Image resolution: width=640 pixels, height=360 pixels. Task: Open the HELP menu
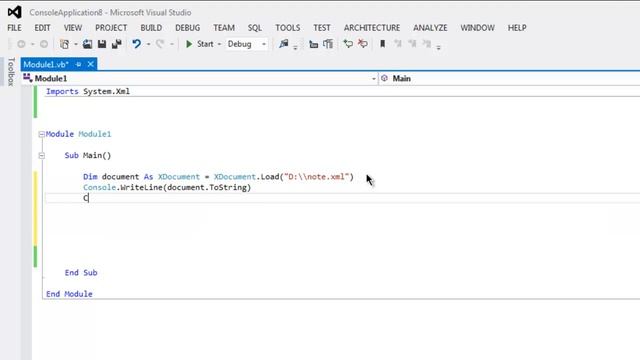[517, 28]
